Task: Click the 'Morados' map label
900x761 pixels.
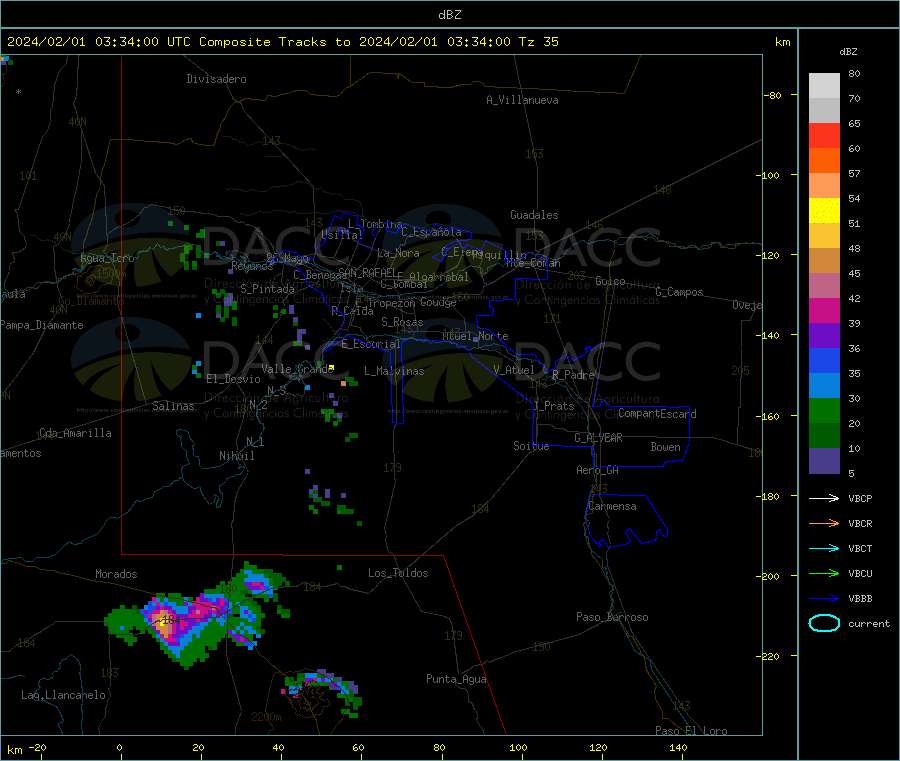Action: [116, 574]
